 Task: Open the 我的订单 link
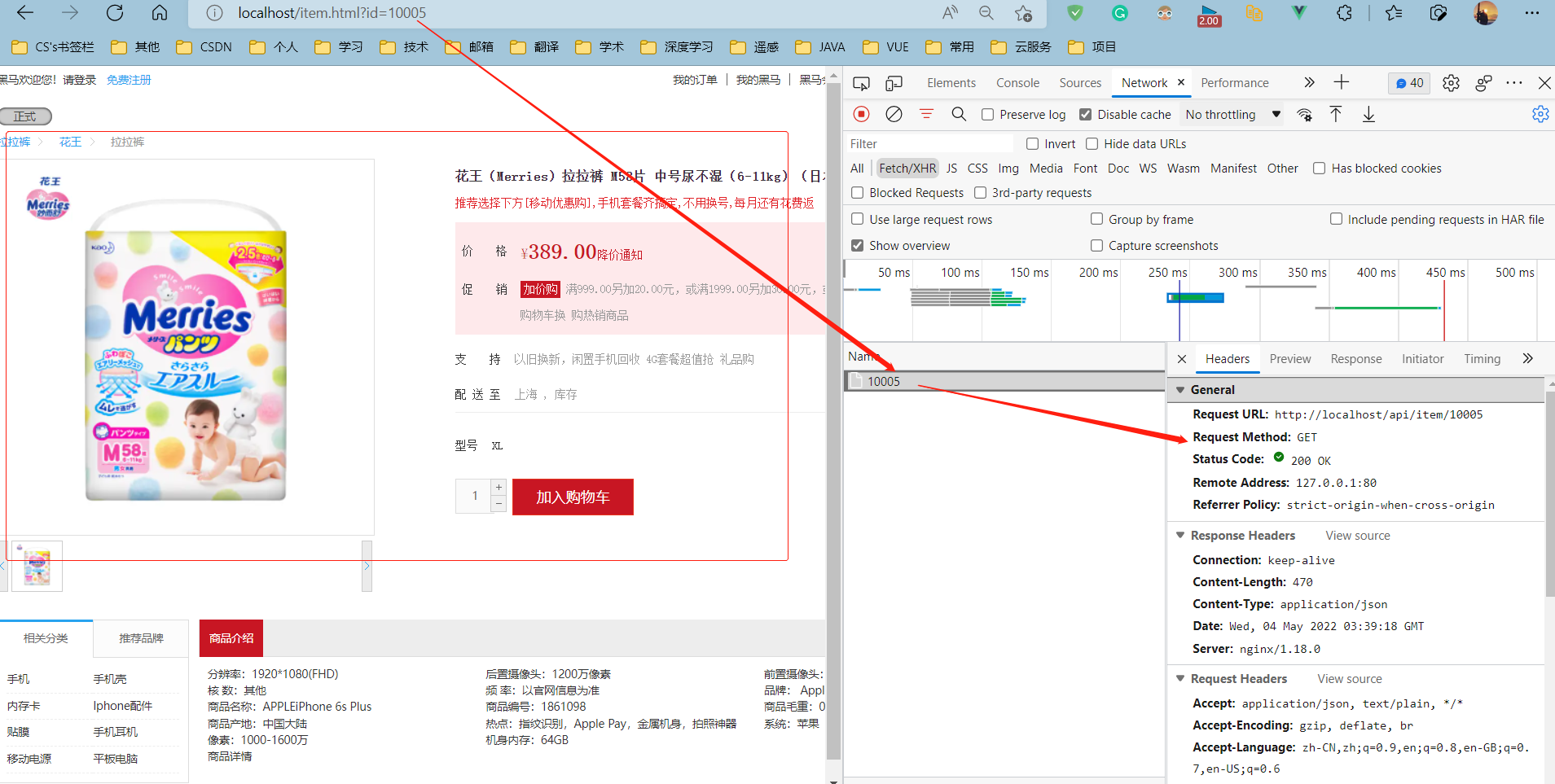pos(695,80)
